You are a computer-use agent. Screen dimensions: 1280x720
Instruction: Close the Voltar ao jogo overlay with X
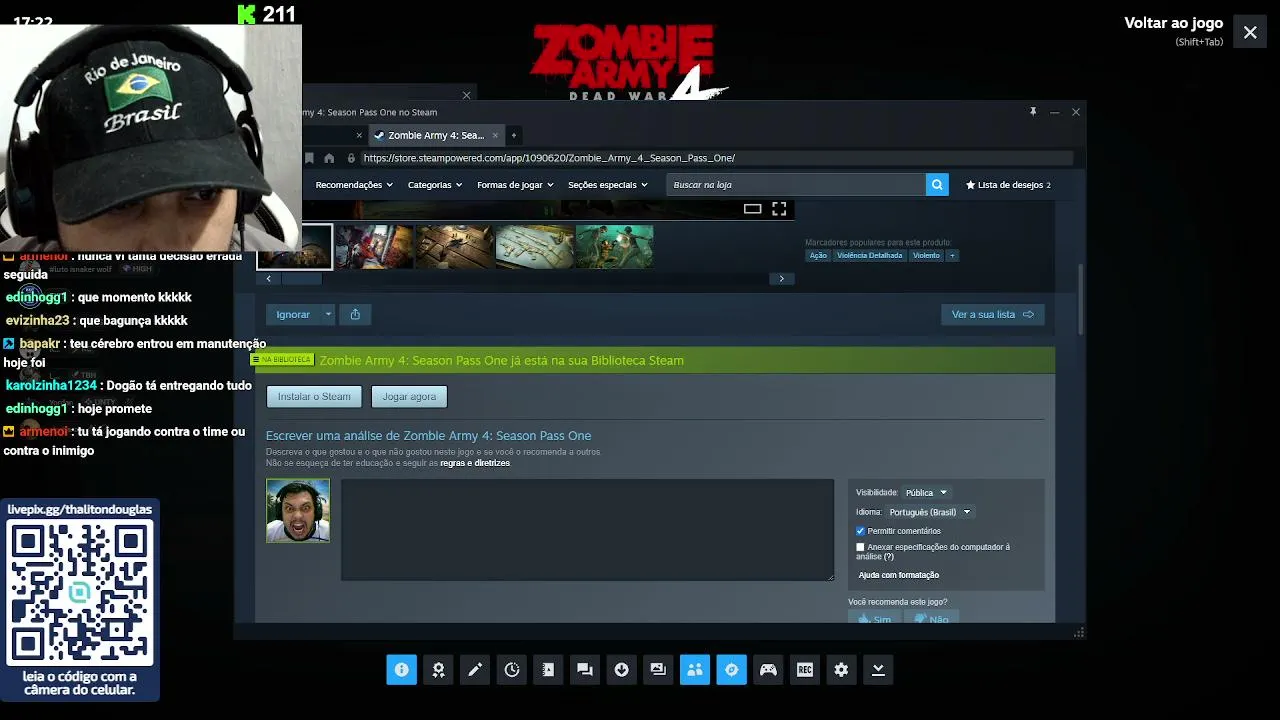[x=1250, y=32]
